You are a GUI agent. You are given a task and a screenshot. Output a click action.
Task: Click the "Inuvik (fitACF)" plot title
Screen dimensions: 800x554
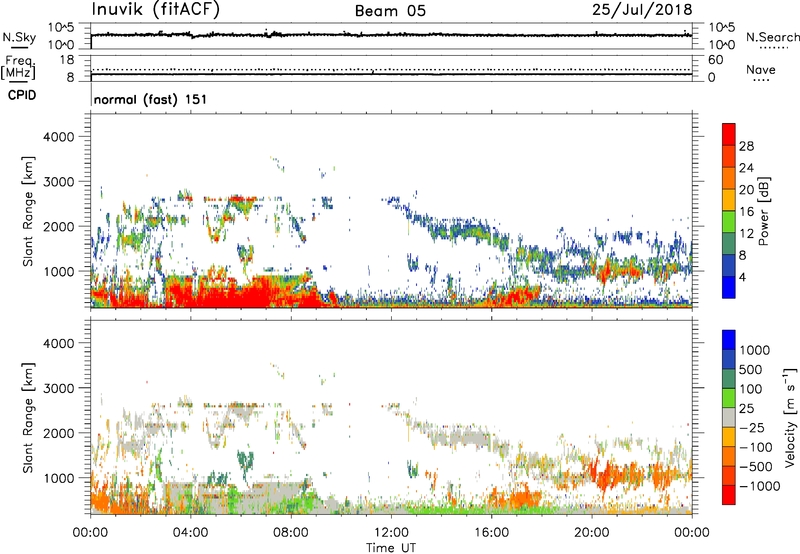[156, 10]
